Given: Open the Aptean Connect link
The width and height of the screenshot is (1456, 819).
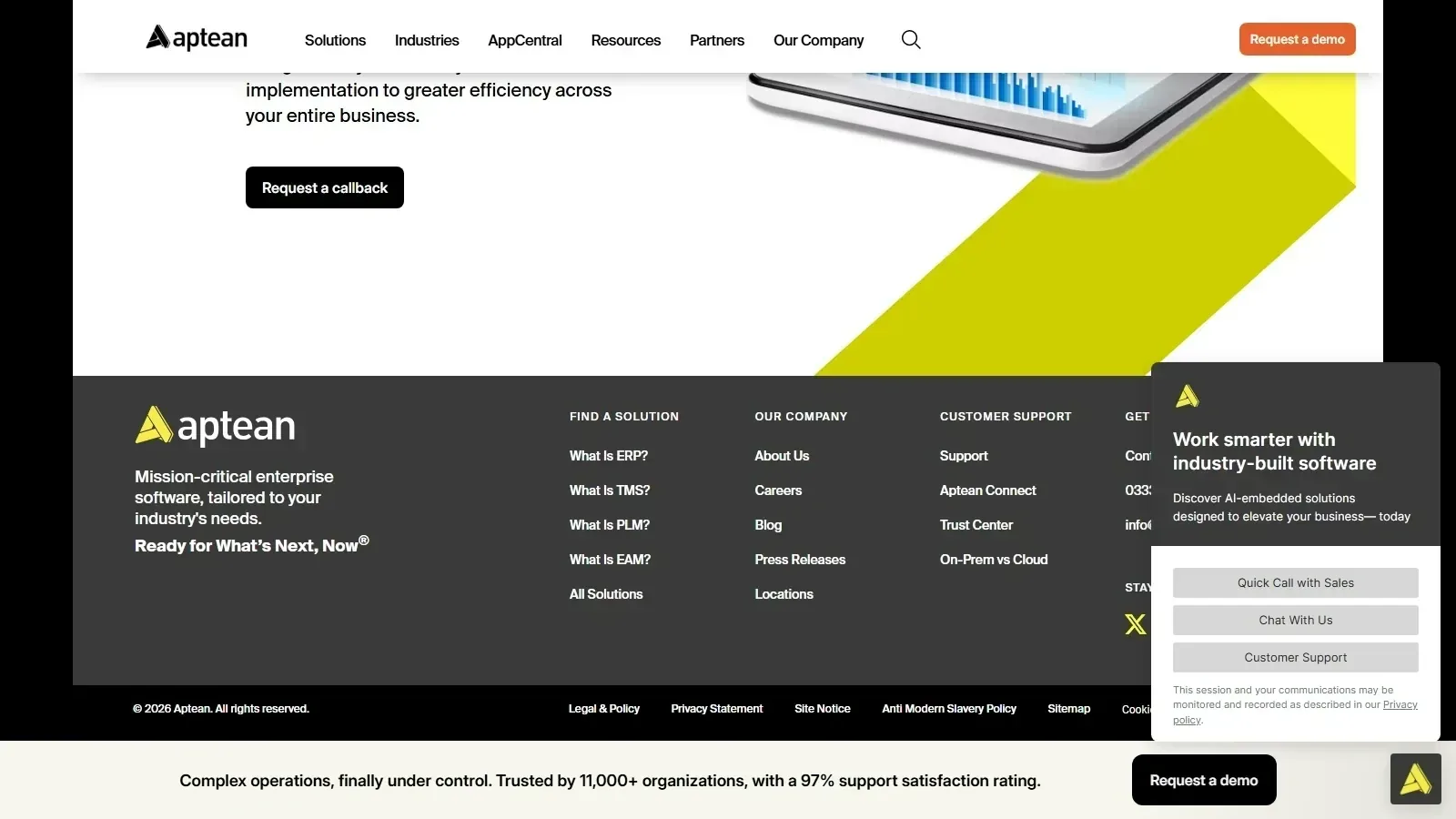Looking at the screenshot, I should (x=987, y=490).
